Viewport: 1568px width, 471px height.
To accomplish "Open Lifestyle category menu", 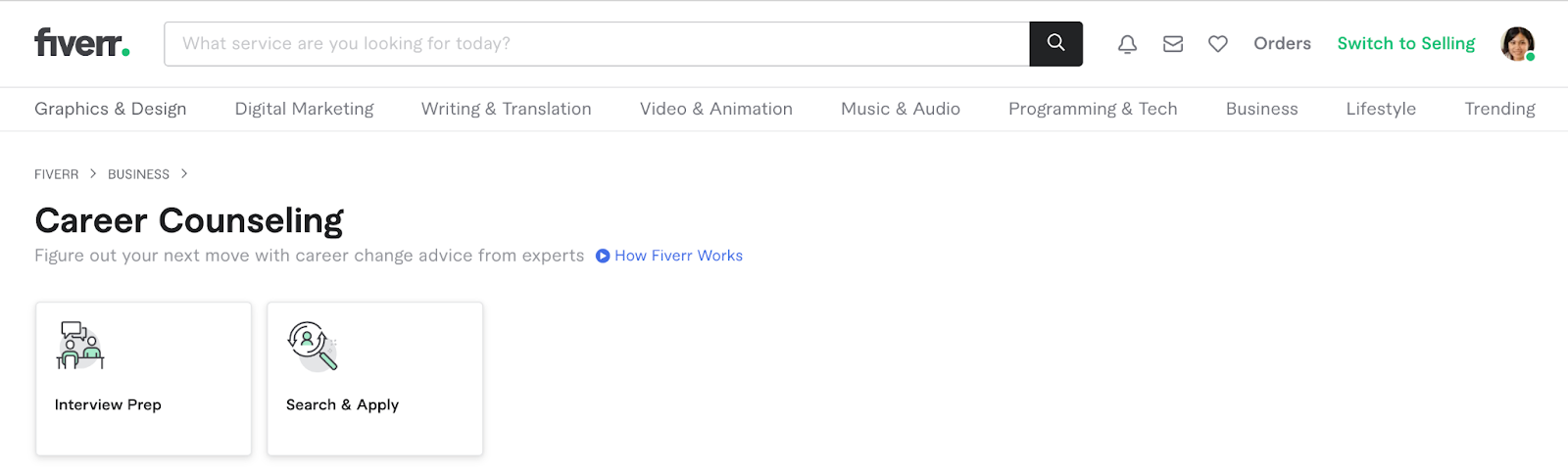I will [1381, 109].
